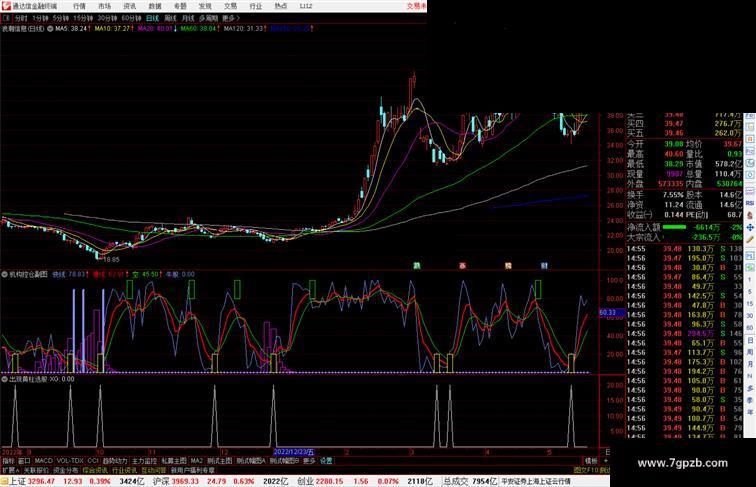Switch indicator to 主力监控
This screenshot has height=487, width=756.
pos(144,461)
